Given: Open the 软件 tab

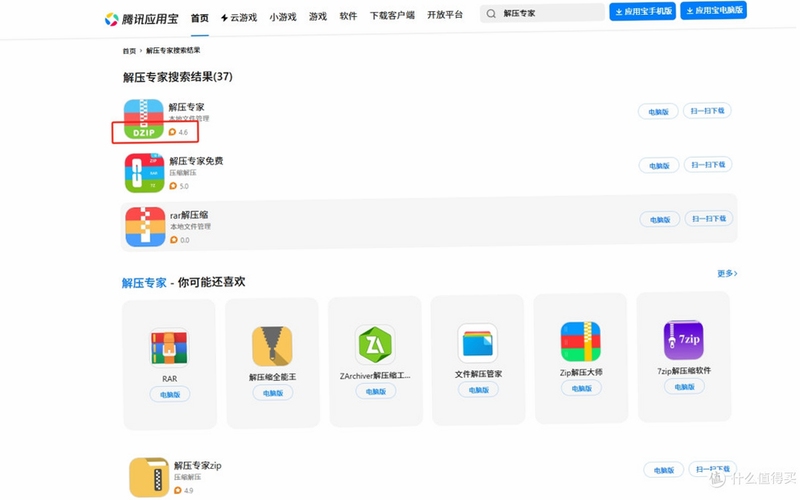Looking at the screenshot, I should 348,16.
